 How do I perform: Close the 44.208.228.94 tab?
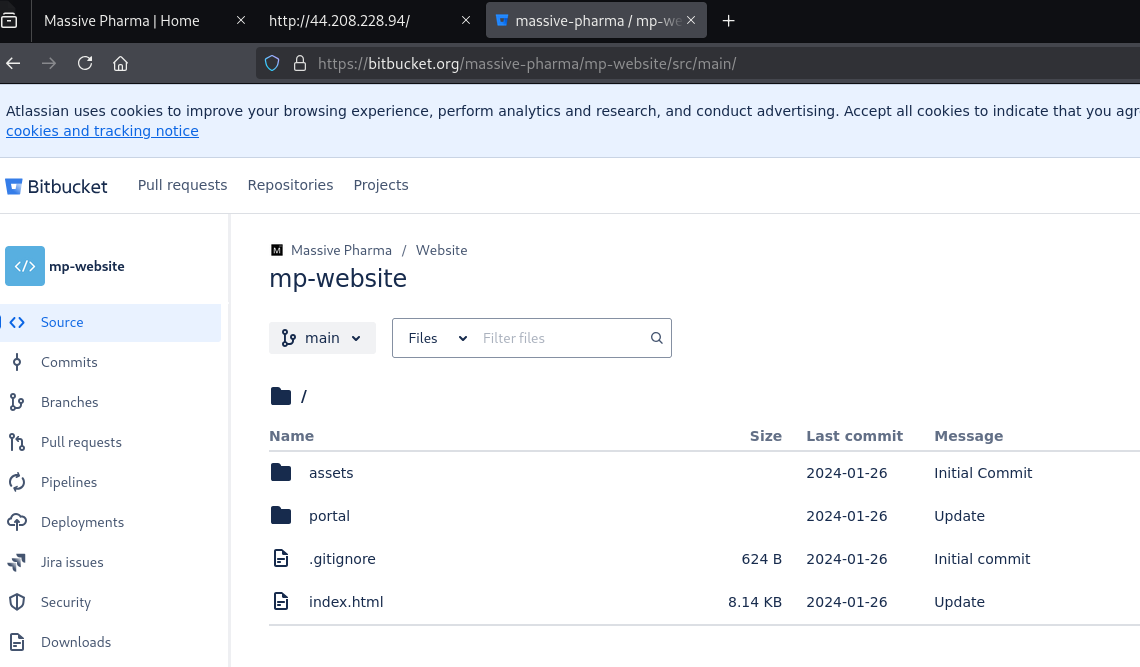pos(466,21)
